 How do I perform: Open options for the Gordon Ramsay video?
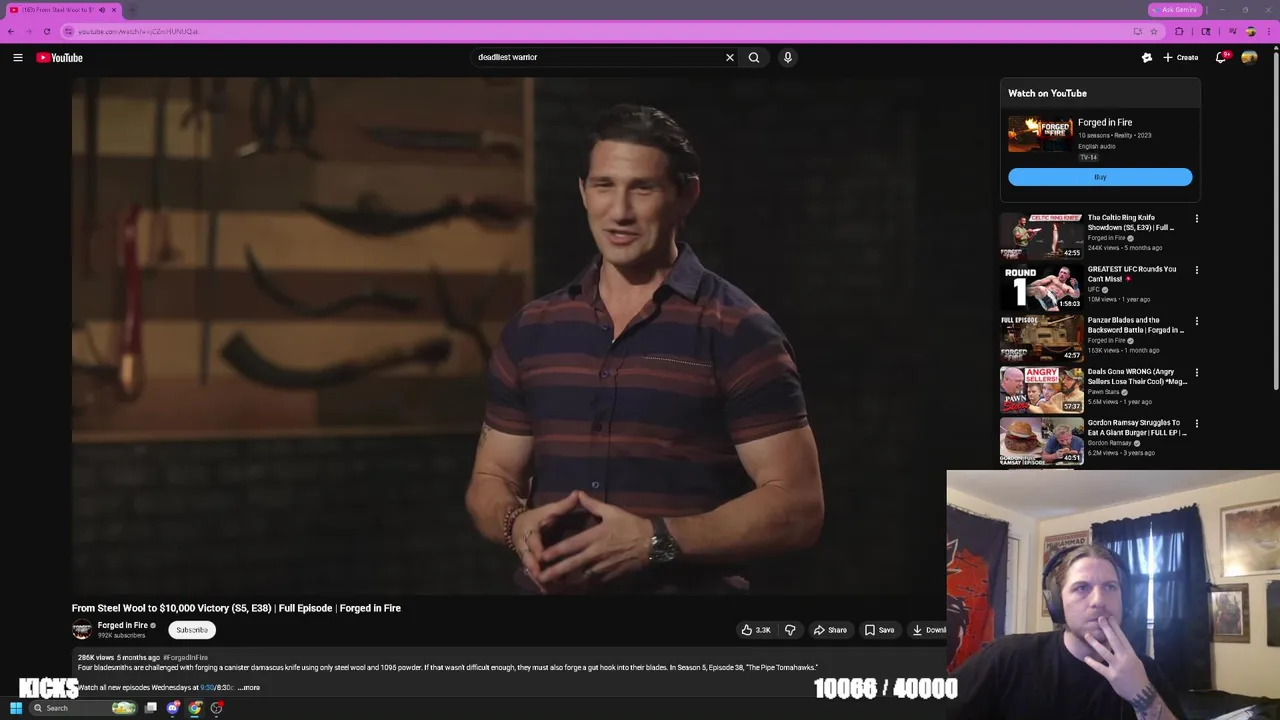(x=1197, y=423)
